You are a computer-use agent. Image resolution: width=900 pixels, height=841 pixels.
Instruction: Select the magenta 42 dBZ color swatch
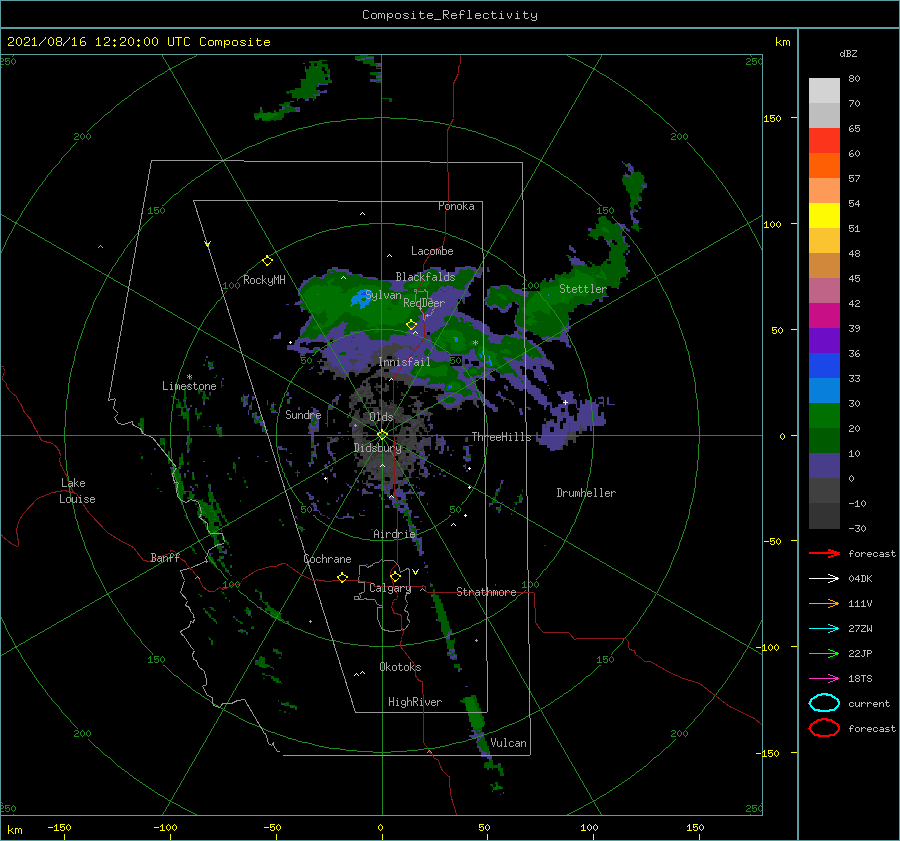coord(824,315)
